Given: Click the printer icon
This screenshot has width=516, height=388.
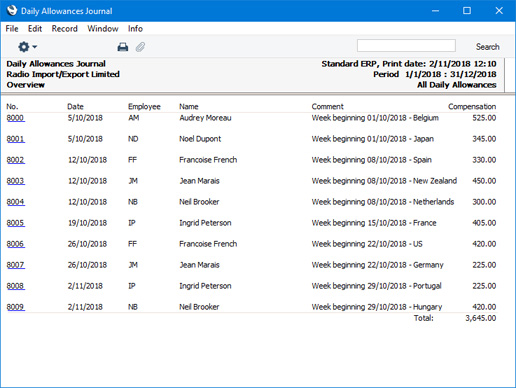Looking at the screenshot, I should (x=123, y=47).
